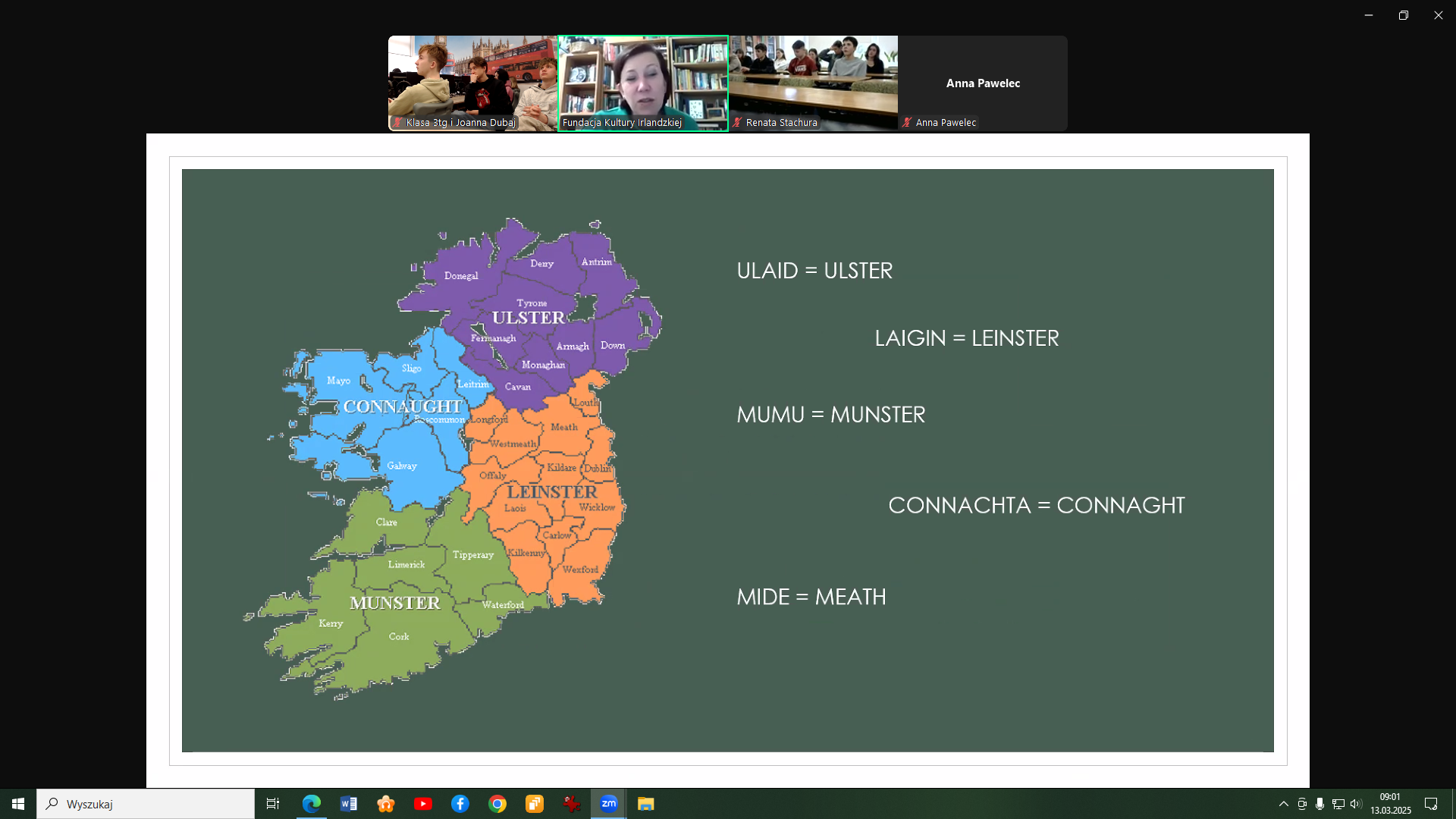Image resolution: width=1456 pixels, height=819 pixels.
Task: Open the notification action center
Action: pos(1431,804)
